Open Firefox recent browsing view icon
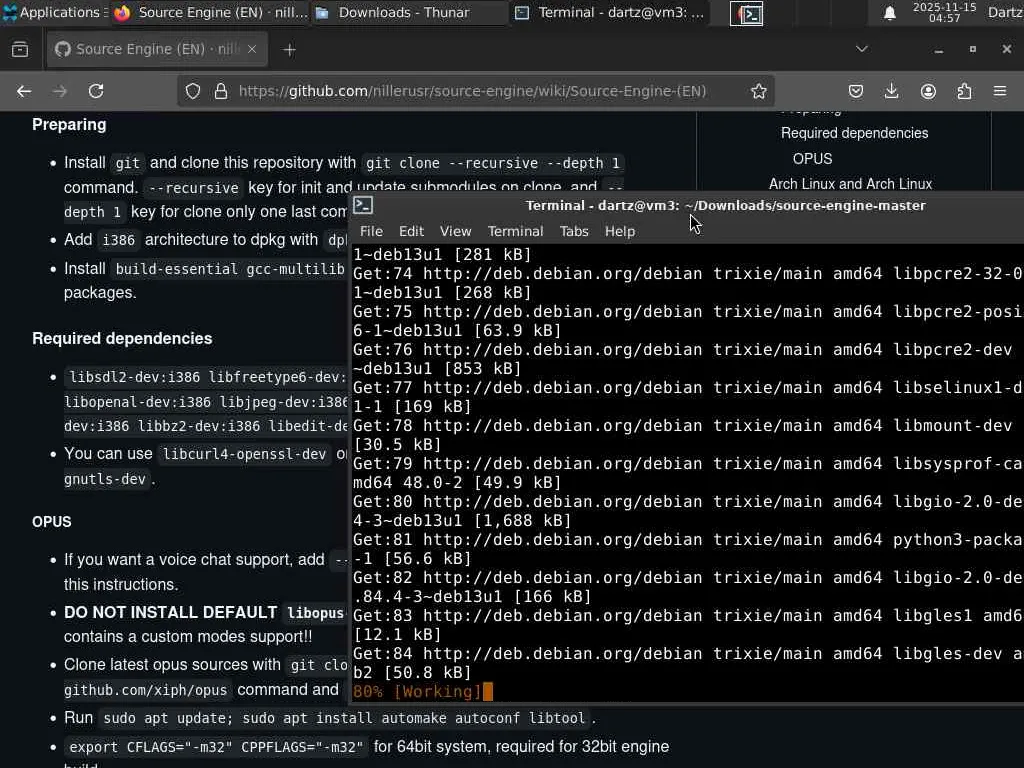The image size is (1024, 768). tap(20, 50)
